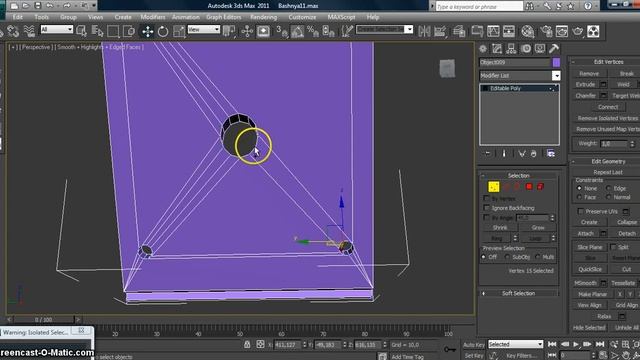Viewport: 640px width, 360px height.
Task: Click the Hide Selected button
Action: point(589,327)
